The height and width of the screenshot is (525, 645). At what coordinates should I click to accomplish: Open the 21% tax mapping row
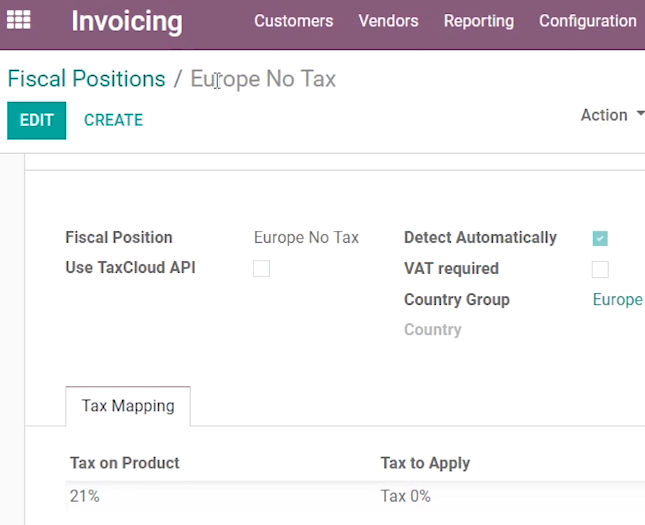(355, 496)
